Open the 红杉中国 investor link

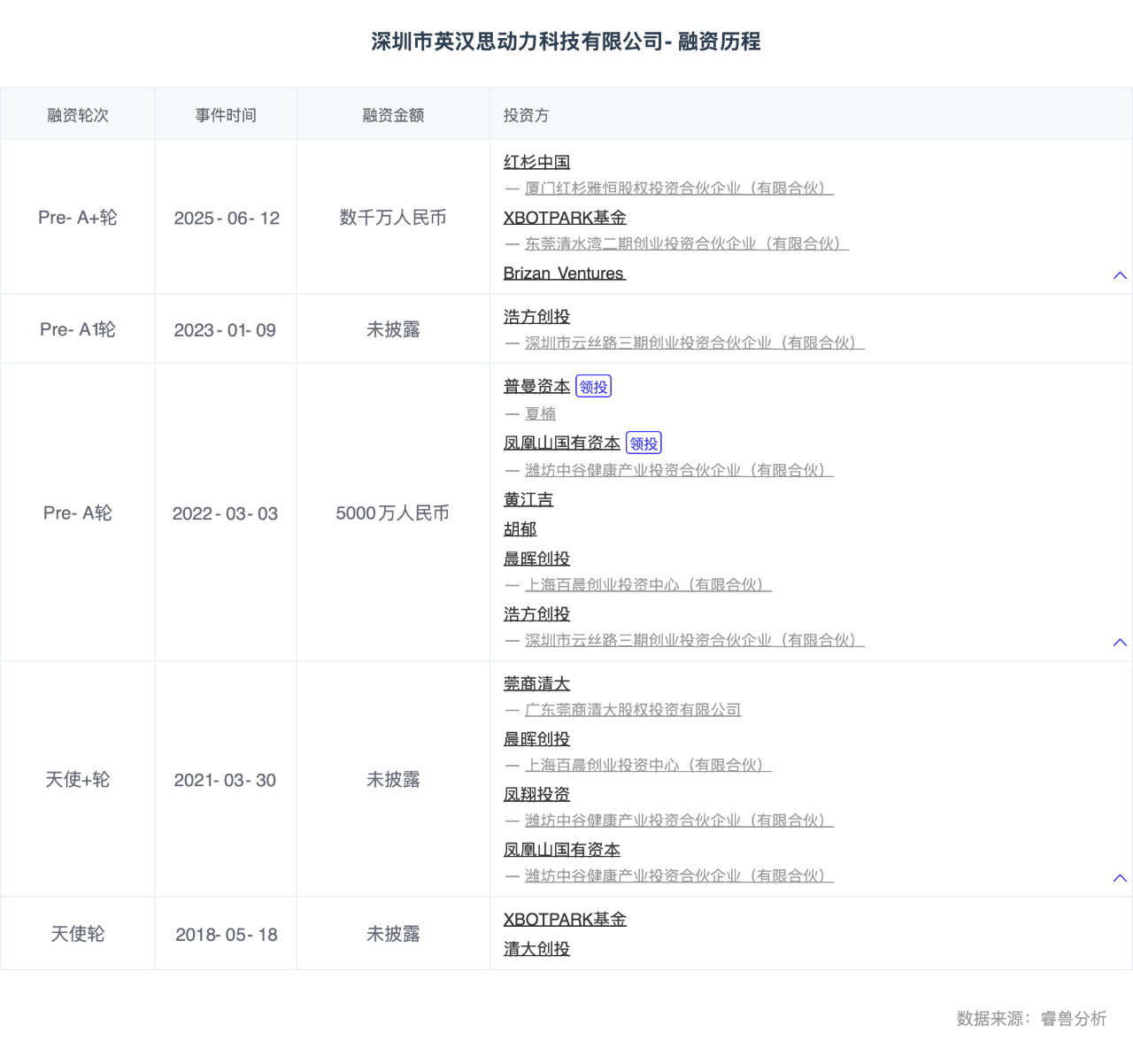pos(536,162)
